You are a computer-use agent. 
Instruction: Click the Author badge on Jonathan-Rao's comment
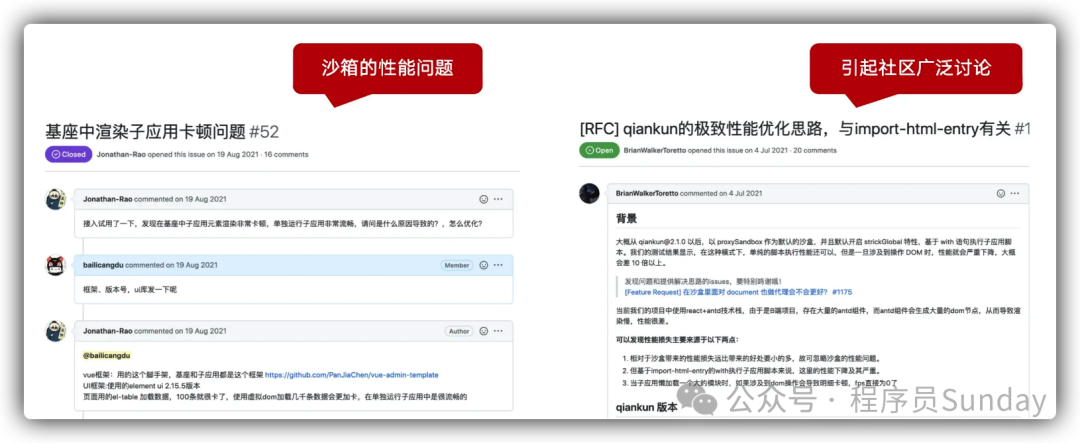[x=459, y=331]
